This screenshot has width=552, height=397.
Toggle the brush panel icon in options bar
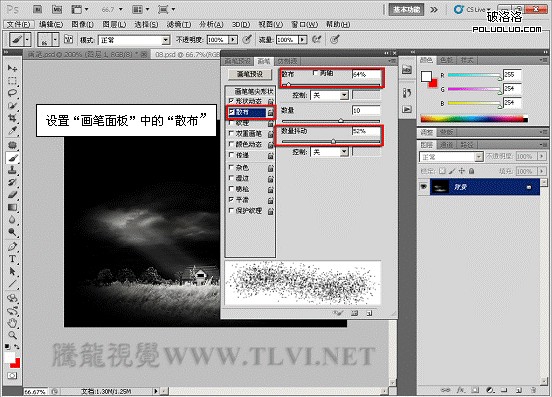tap(69, 39)
